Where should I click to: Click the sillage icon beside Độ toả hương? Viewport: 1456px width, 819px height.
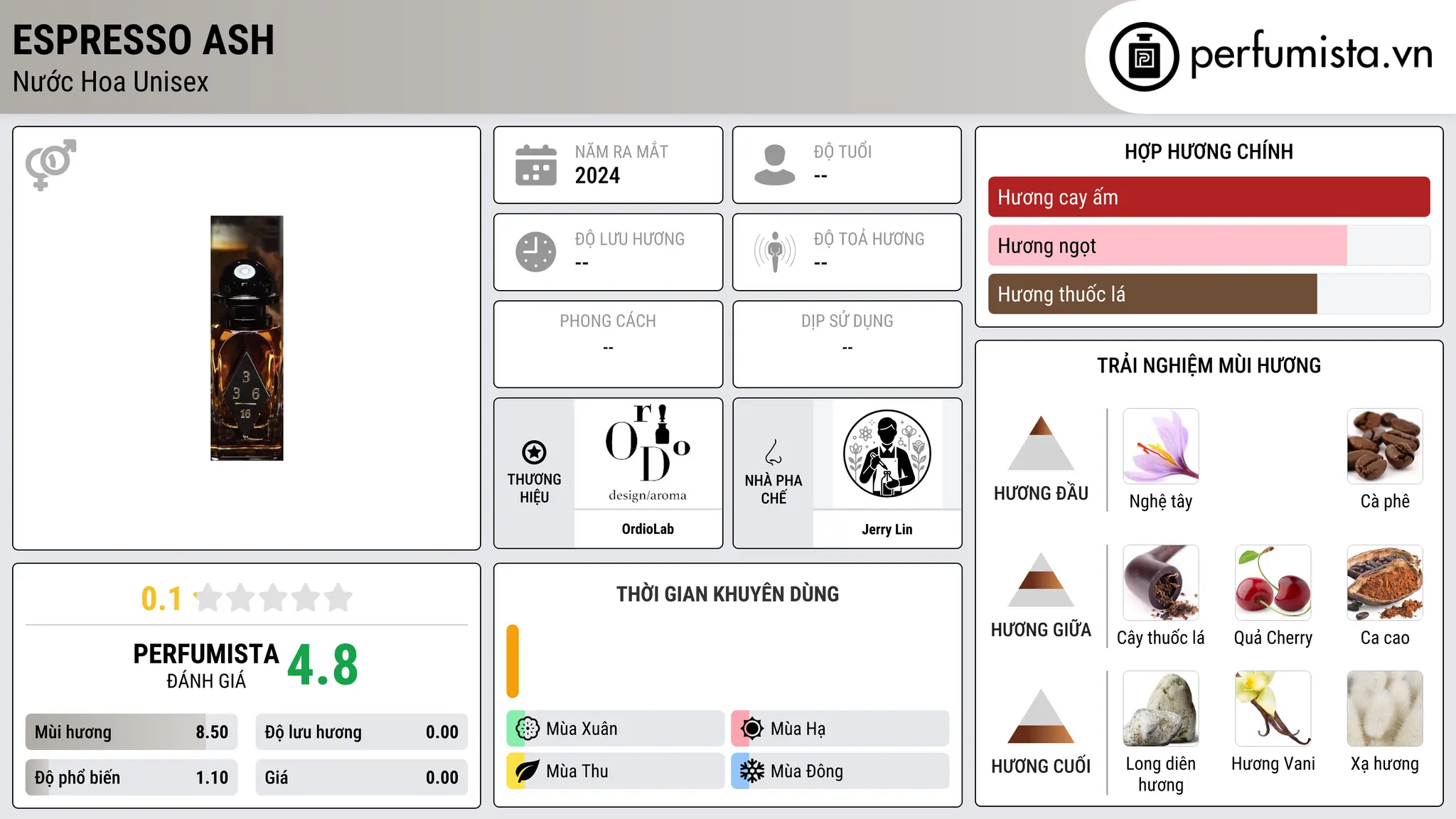click(775, 252)
